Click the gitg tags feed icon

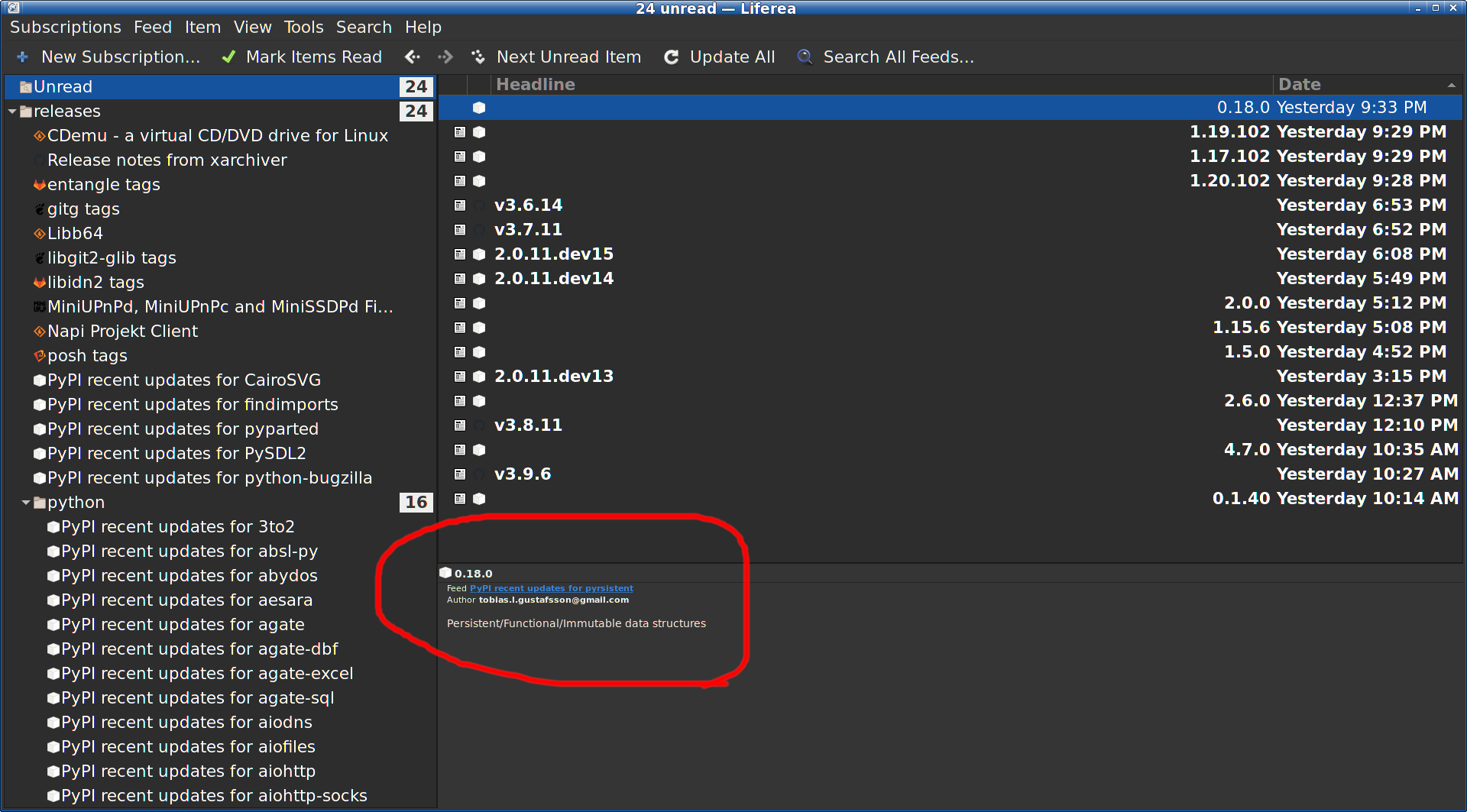pyautogui.click(x=40, y=209)
